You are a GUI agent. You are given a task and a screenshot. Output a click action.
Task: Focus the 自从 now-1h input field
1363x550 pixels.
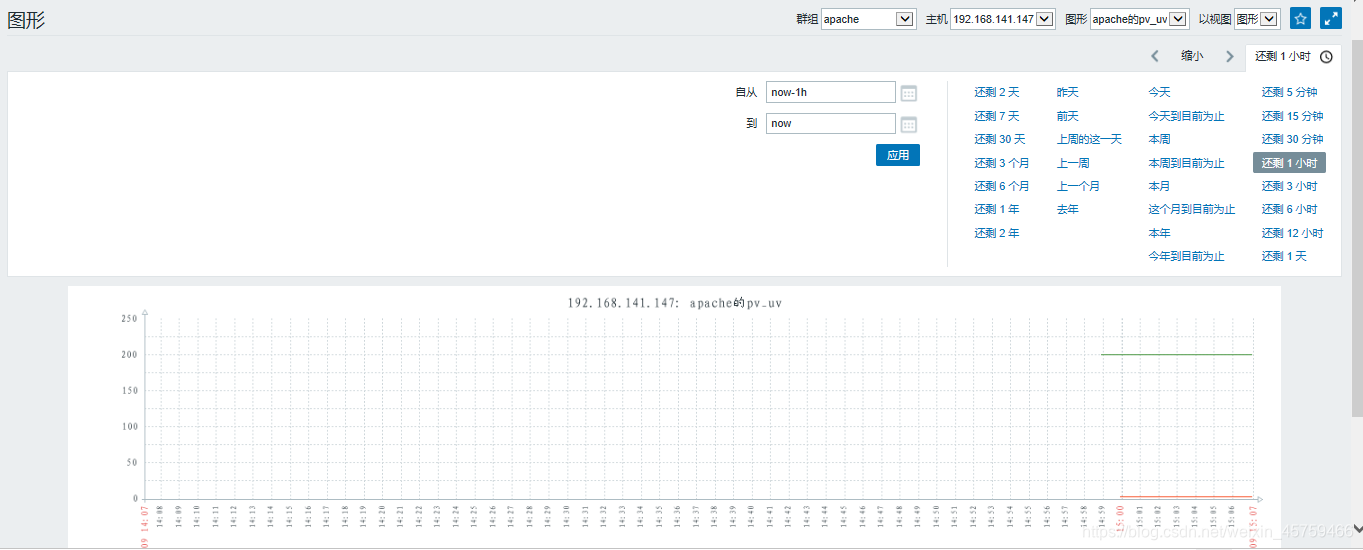(x=831, y=92)
